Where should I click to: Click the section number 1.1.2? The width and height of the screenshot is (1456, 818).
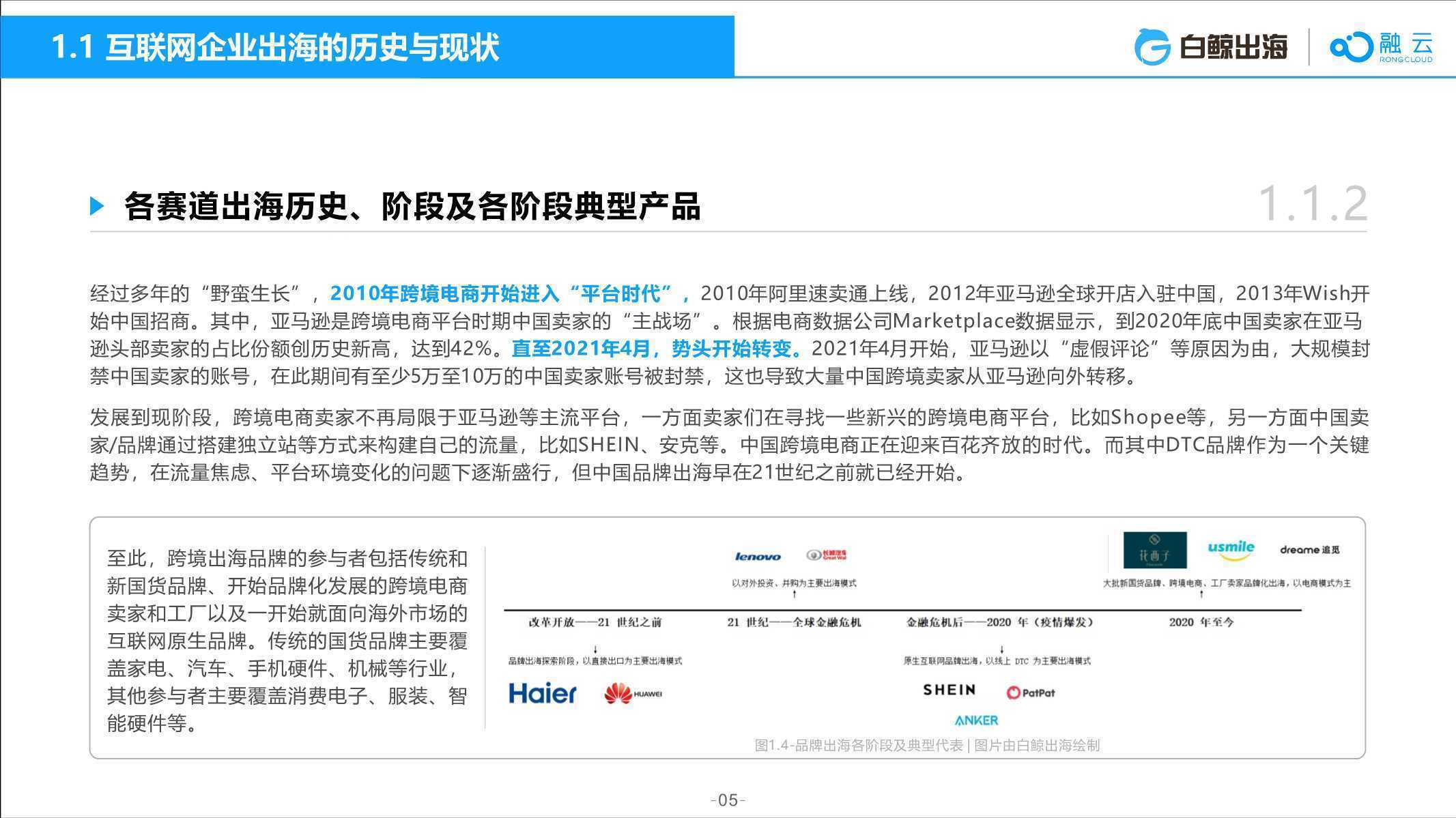1312,203
